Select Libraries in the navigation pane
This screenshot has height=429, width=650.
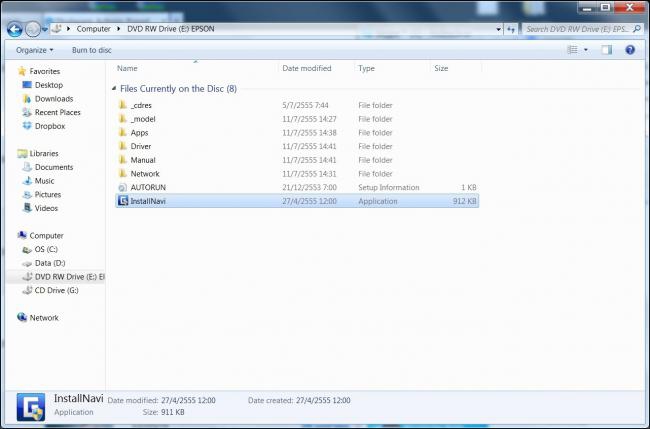point(44,153)
